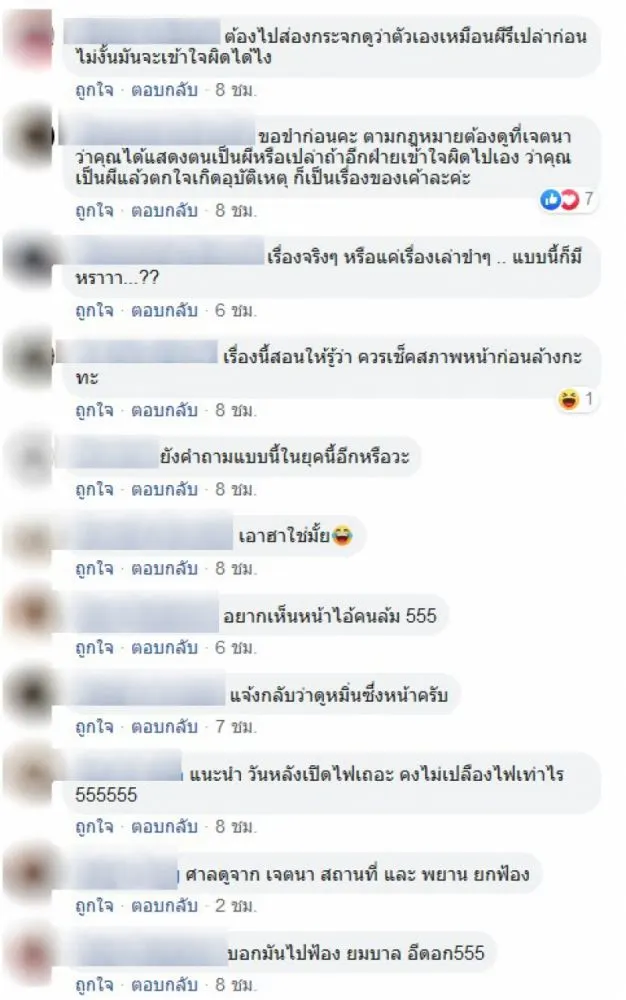Open avatar beside เรื่องจริงๆ หรือแค่เรื่องเล่าขำๆ comment
This screenshot has width=626, height=1000.
pos(29,256)
